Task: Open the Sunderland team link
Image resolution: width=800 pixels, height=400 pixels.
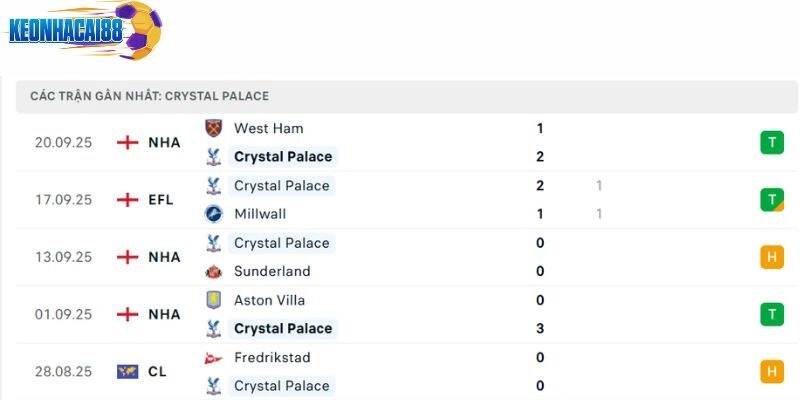Action: 272,271
